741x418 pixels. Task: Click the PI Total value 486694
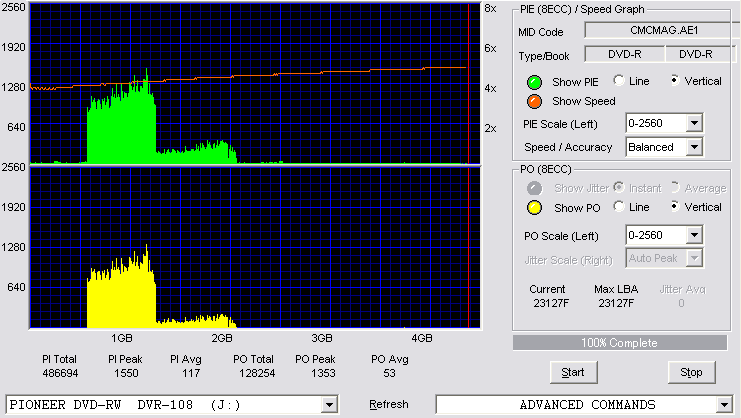60,373
